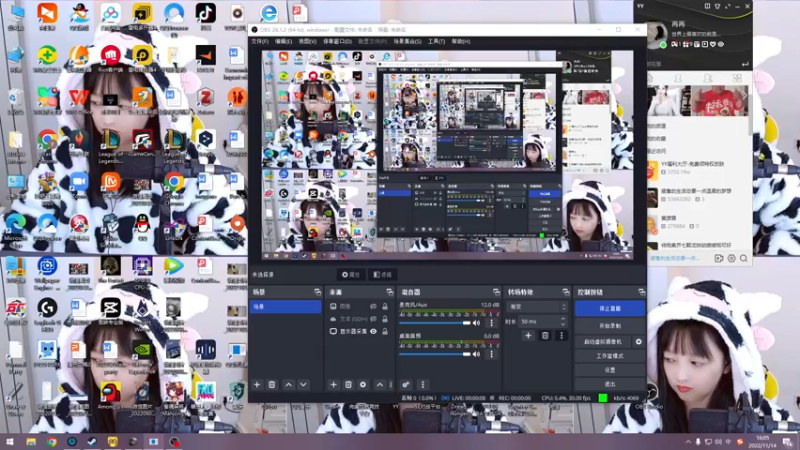
Task: Open the 工具(T) menu
Action: click(x=436, y=41)
